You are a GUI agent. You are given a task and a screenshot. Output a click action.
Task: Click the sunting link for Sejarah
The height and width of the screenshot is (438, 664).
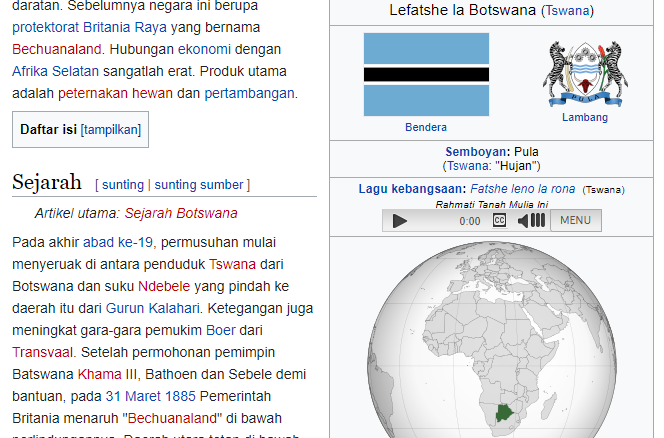123,185
